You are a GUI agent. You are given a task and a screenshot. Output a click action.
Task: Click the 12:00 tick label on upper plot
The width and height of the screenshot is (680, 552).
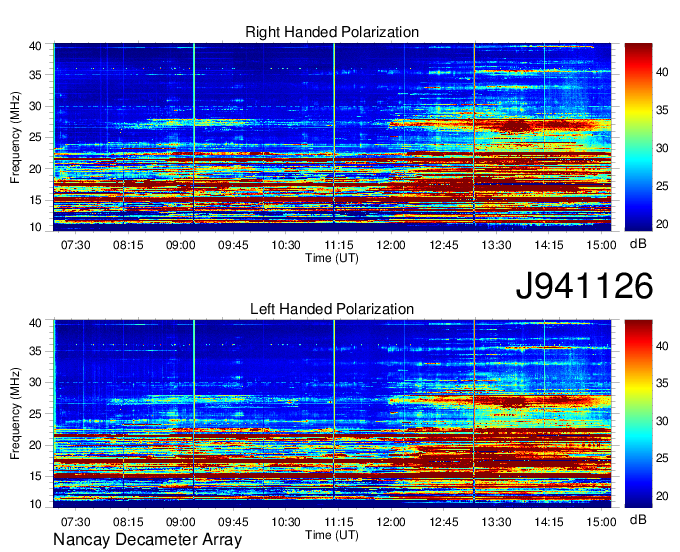pyautogui.click(x=391, y=245)
